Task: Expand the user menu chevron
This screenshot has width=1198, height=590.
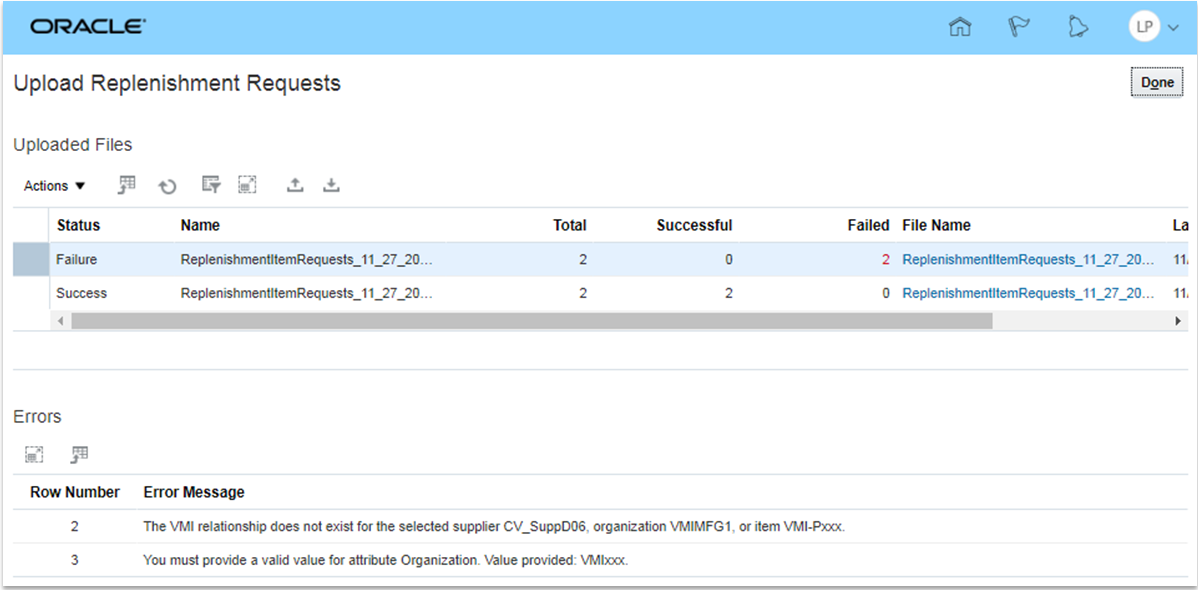Action: [x=1174, y=28]
